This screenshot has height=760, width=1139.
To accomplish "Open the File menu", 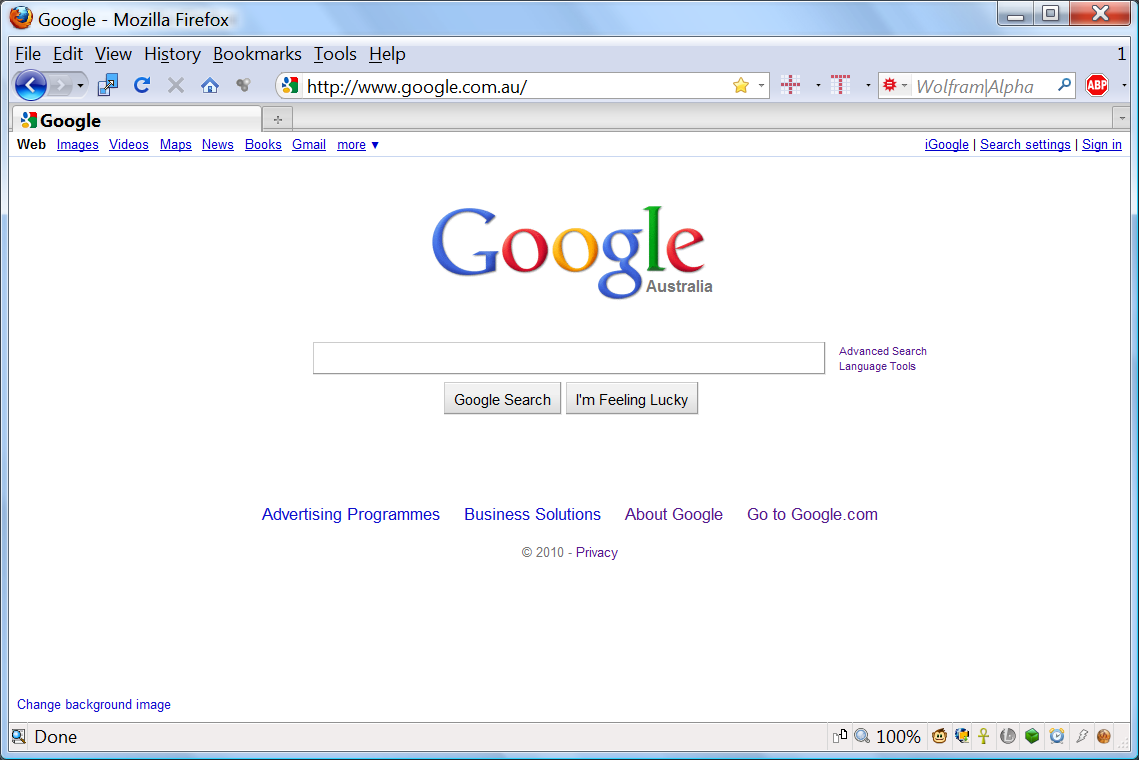I will pos(28,54).
